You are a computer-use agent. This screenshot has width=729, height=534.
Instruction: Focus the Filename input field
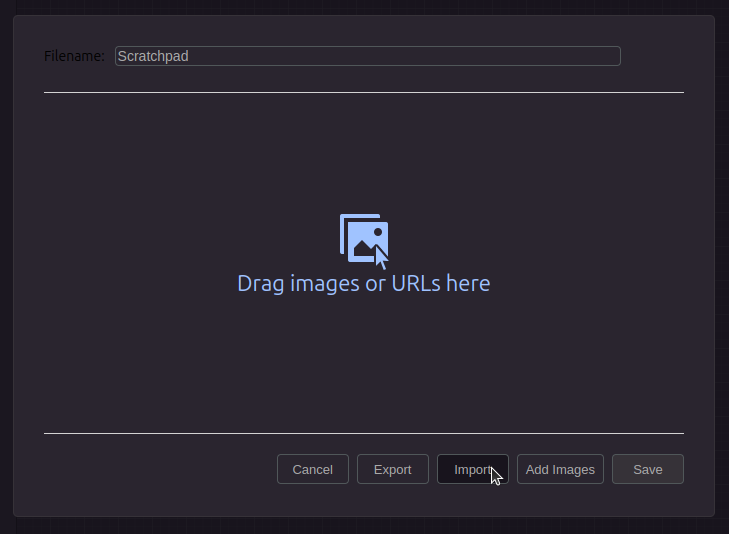point(367,56)
